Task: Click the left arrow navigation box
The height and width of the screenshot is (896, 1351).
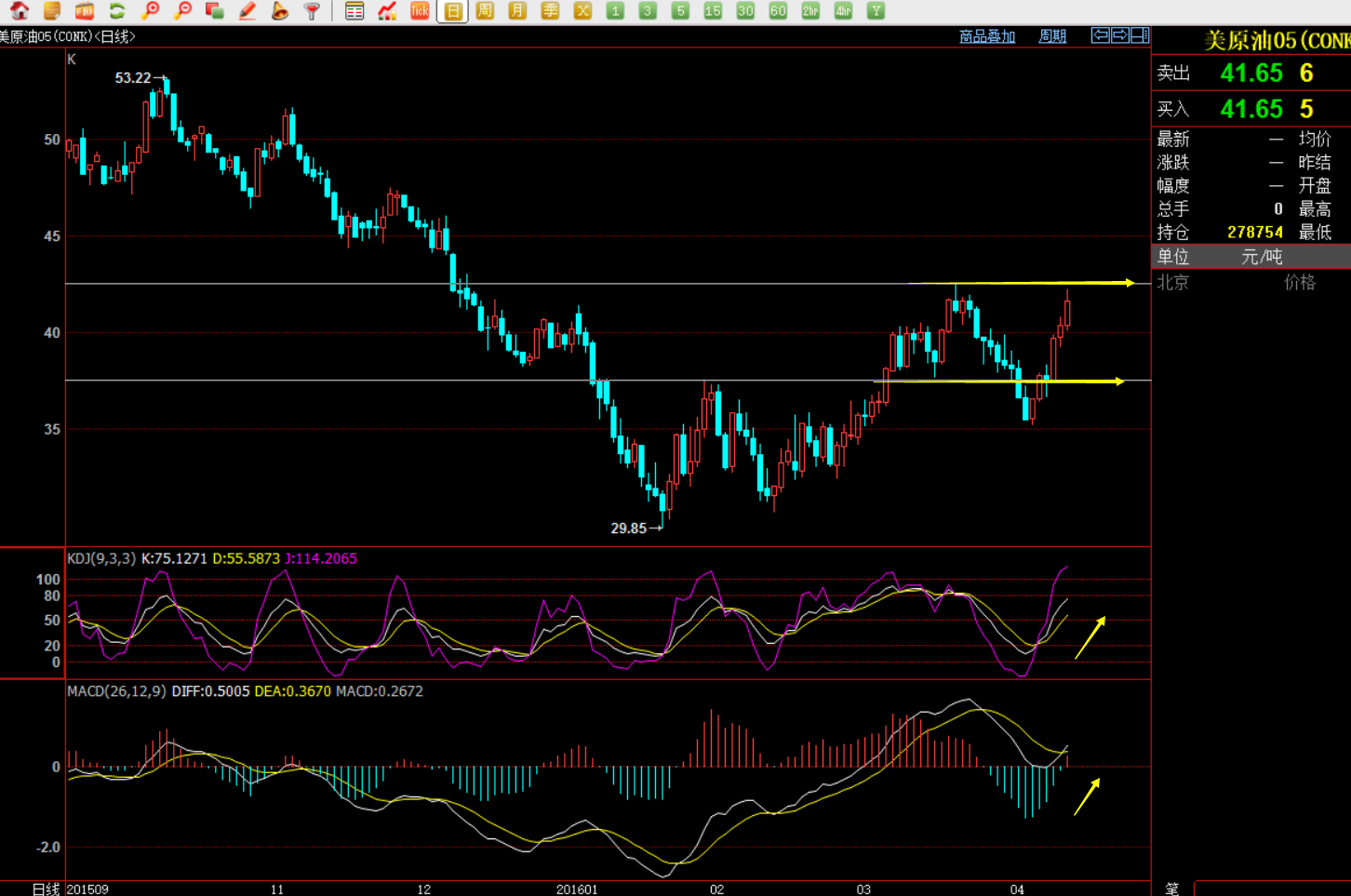Action: click(1101, 35)
